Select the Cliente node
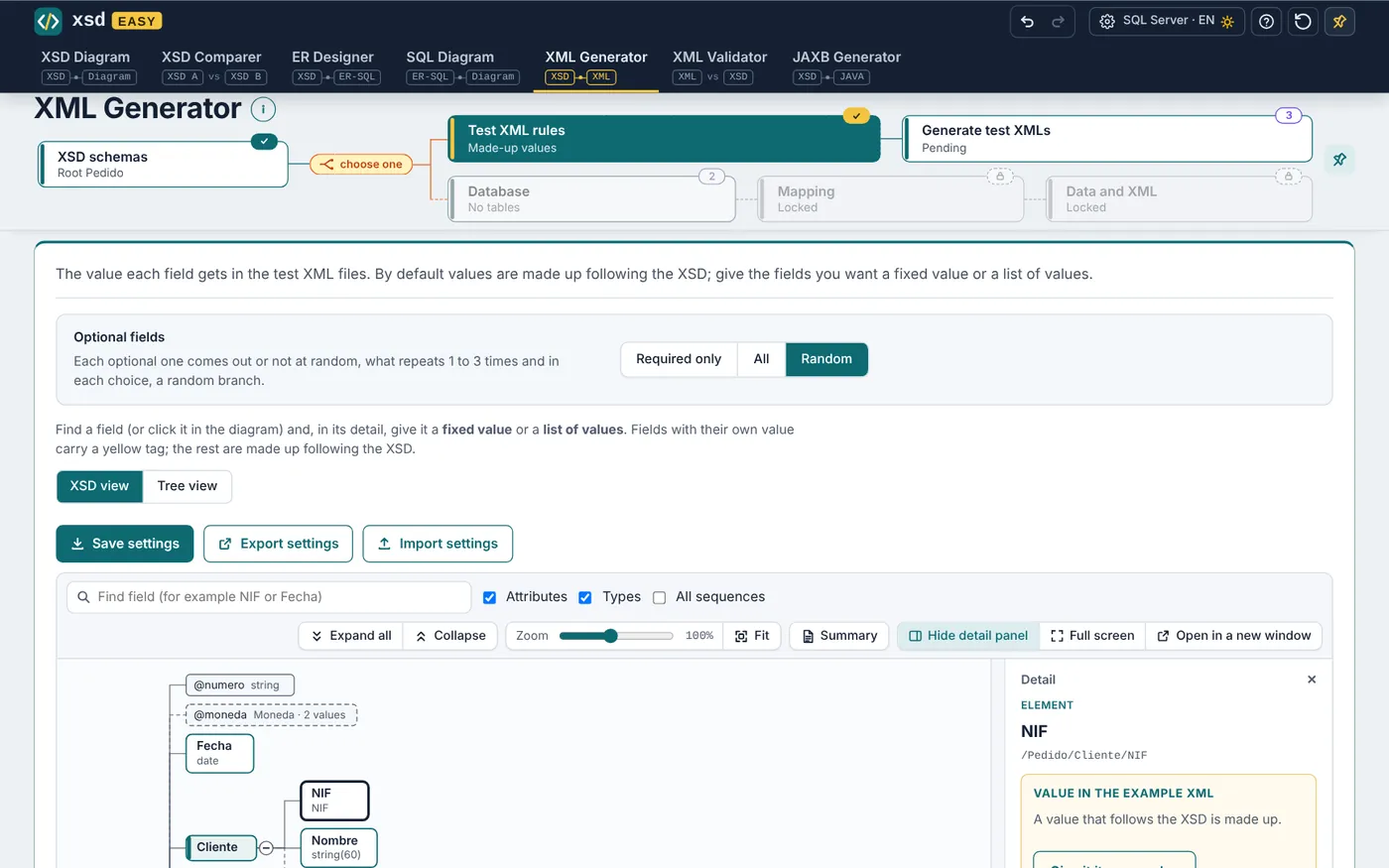 pyautogui.click(x=221, y=847)
